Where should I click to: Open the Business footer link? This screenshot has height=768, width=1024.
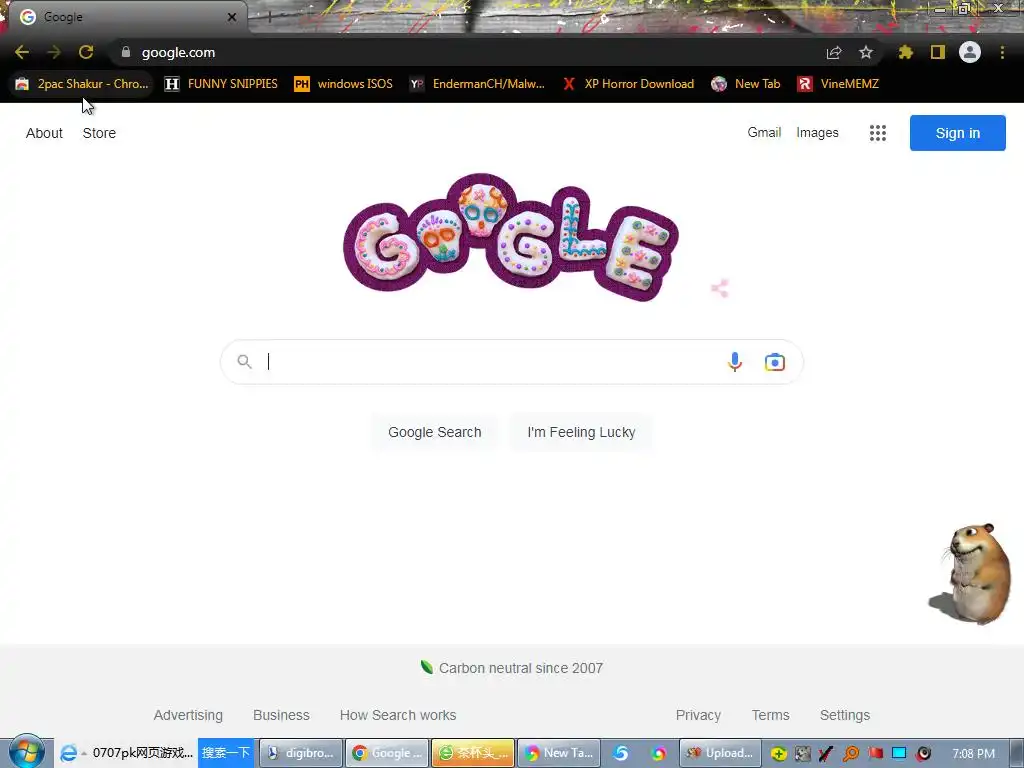click(x=281, y=715)
